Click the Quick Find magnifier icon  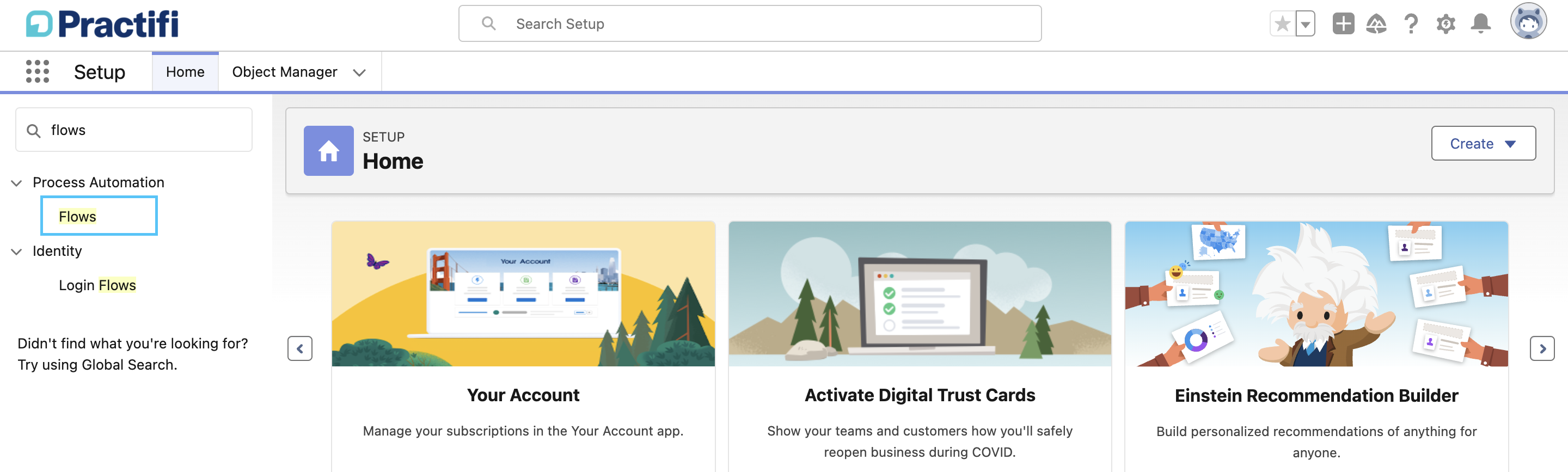(34, 130)
